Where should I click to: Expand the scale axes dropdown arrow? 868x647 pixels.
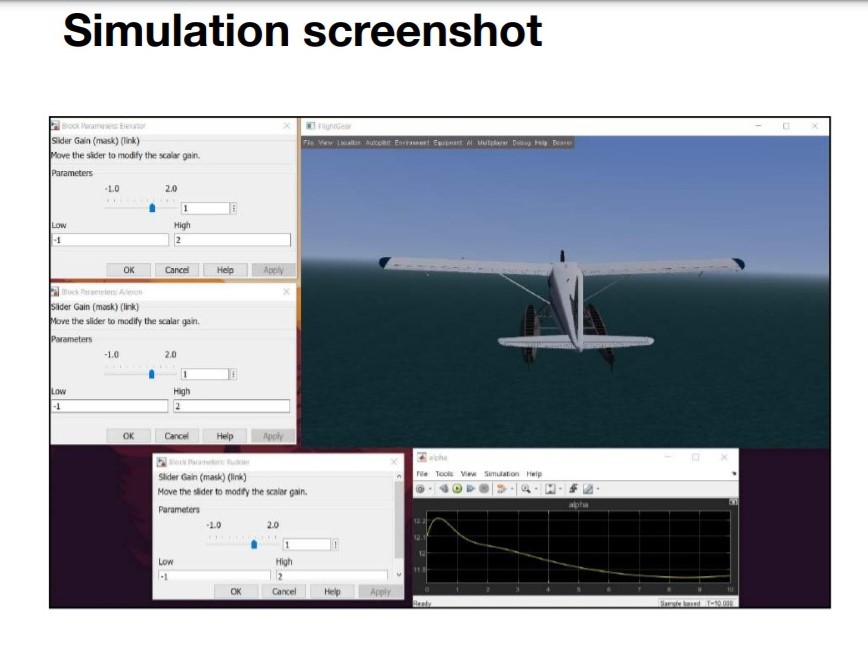tap(560, 489)
